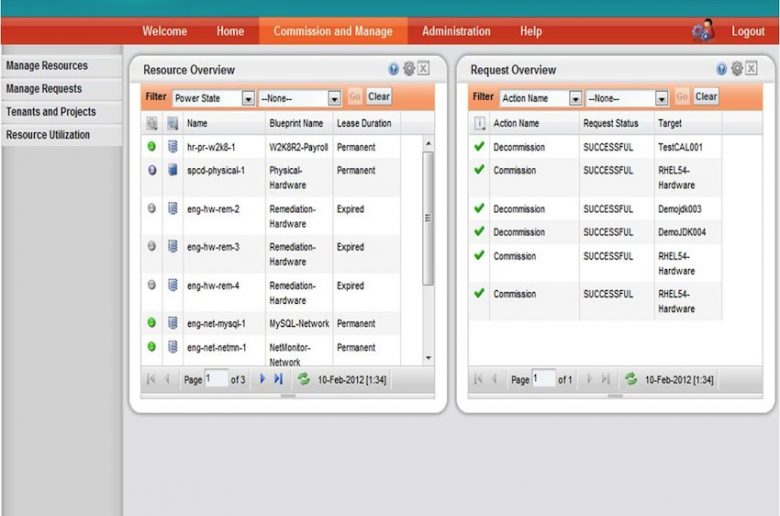Close the Resource Overview panel
The height and width of the screenshot is (516, 780).
423,68
